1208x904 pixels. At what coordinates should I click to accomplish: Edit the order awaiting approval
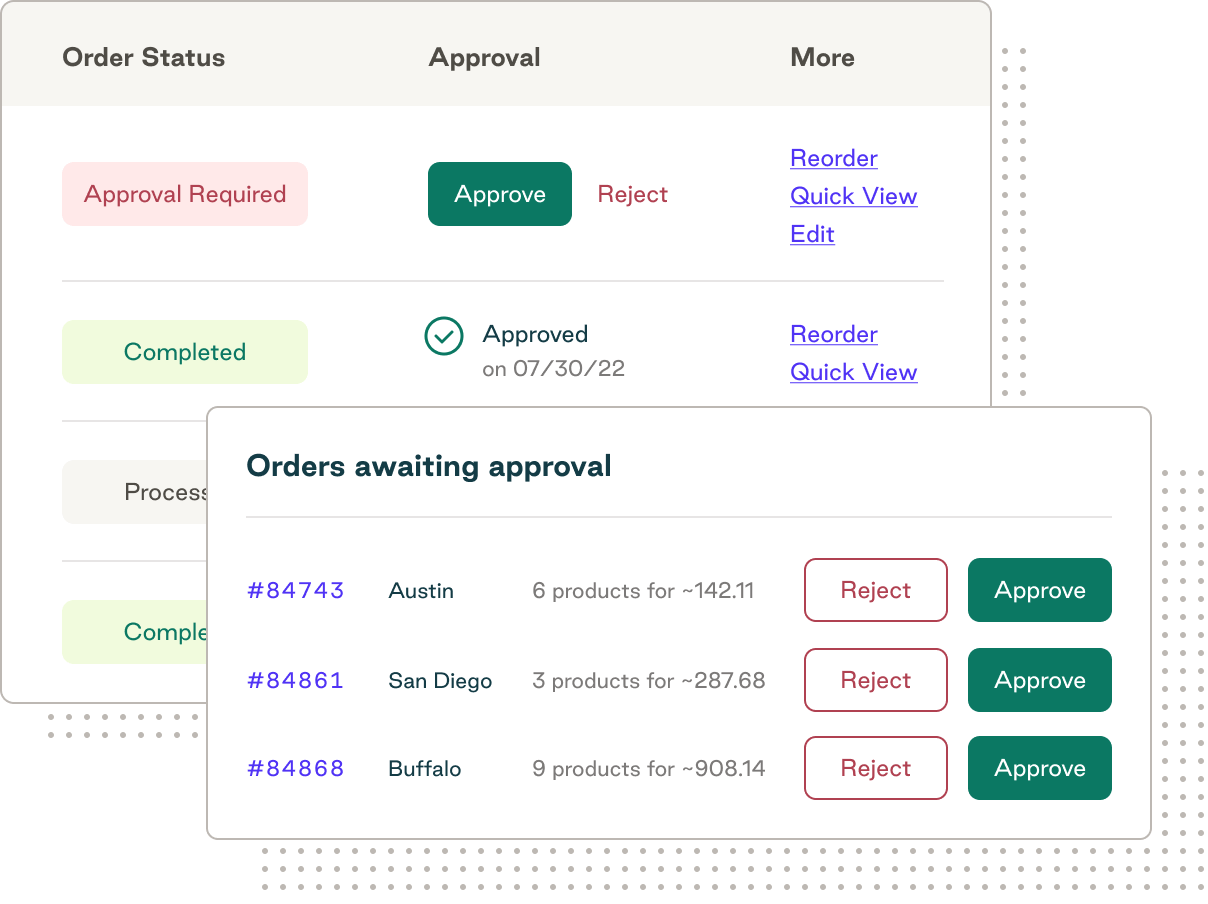811,234
